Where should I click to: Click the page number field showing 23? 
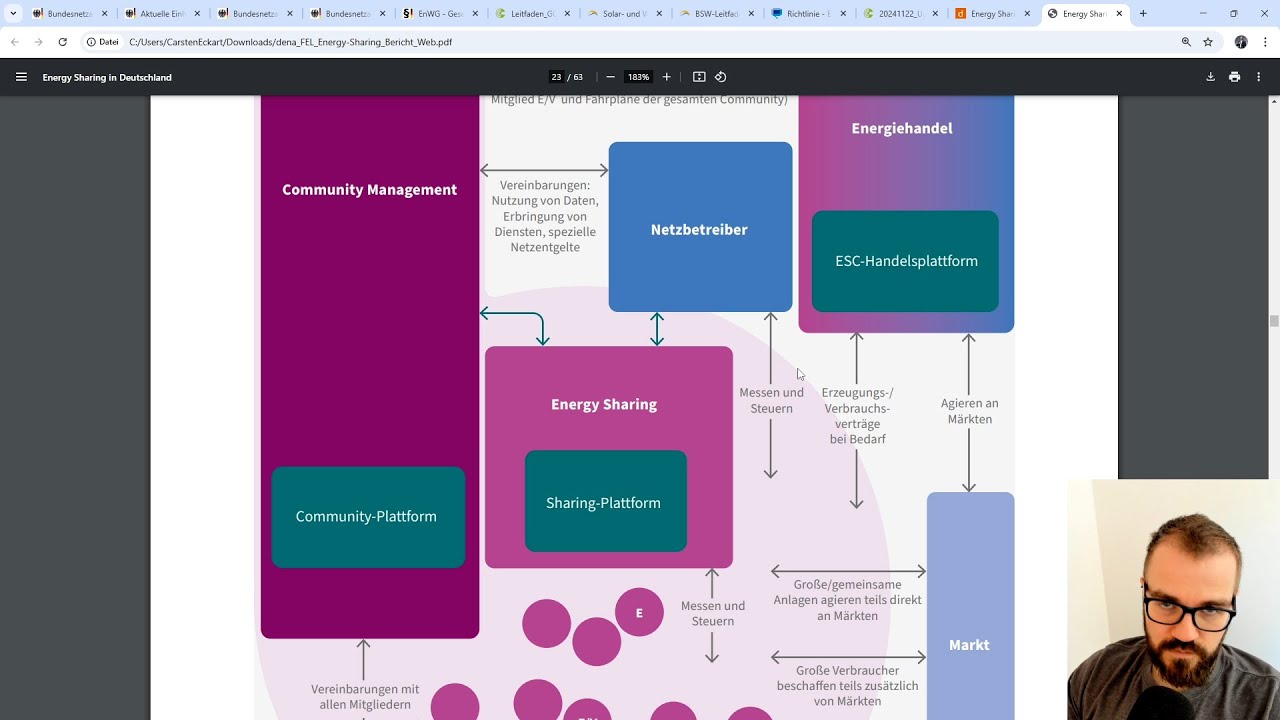(x=556, y=77)
